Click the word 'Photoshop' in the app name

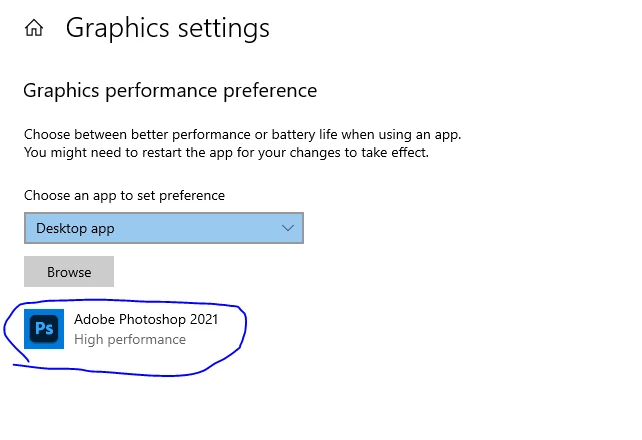pos(152,320)
